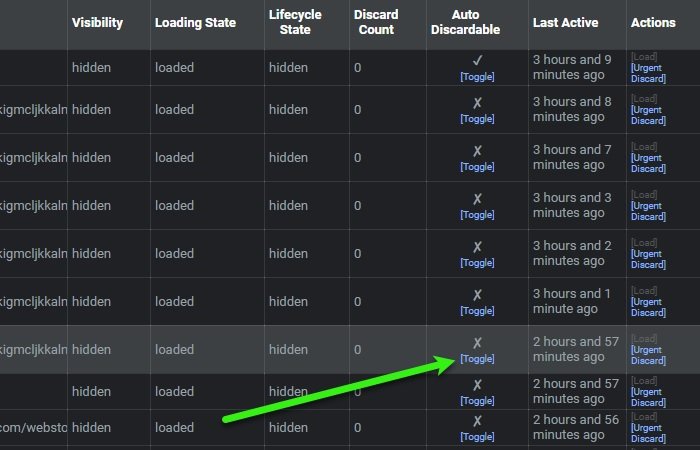Sort by the Auto Discardable column header
The width and height of the screenshot is (700, 450).
coord(477,22)
